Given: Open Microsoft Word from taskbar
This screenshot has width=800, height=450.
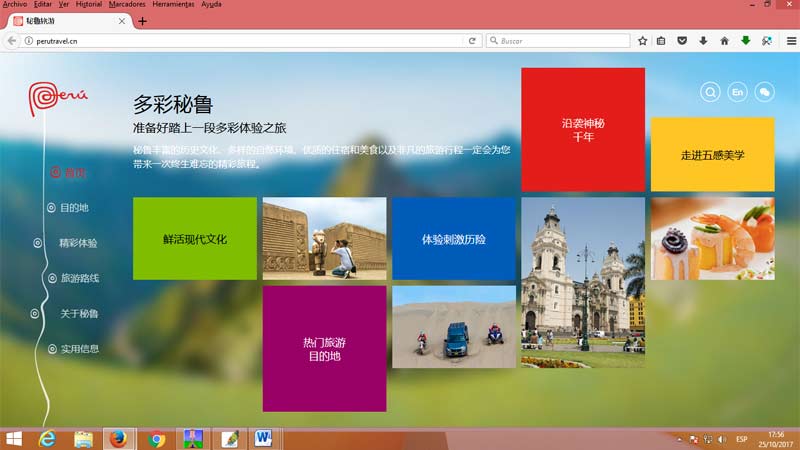Looking at the screenshot, I should pyautogui.click(x=263, y=439).
